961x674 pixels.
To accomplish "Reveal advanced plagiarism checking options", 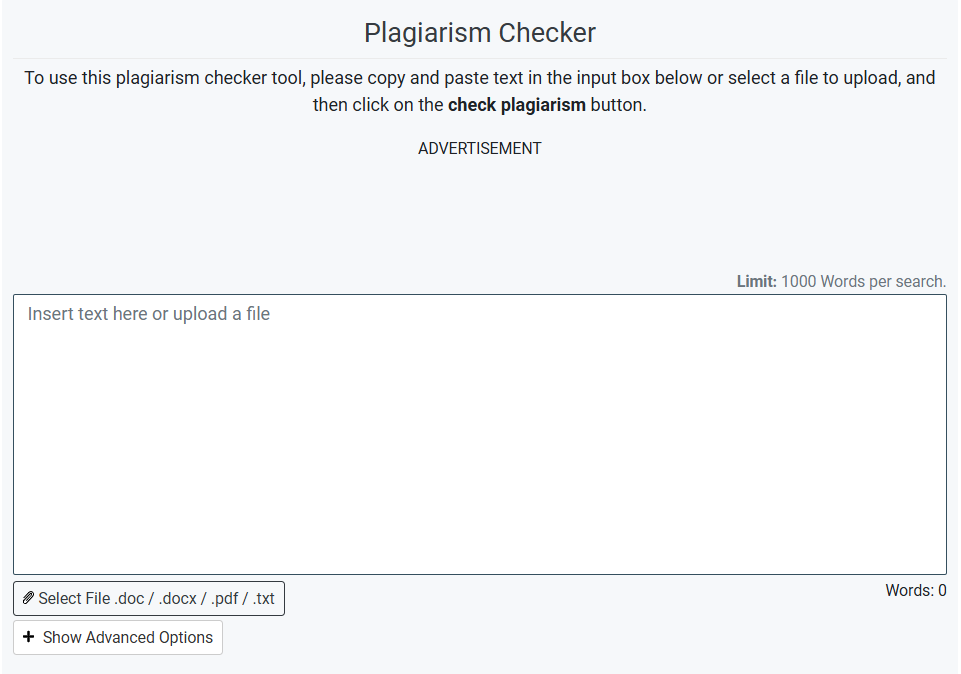I will click(118, 637).
